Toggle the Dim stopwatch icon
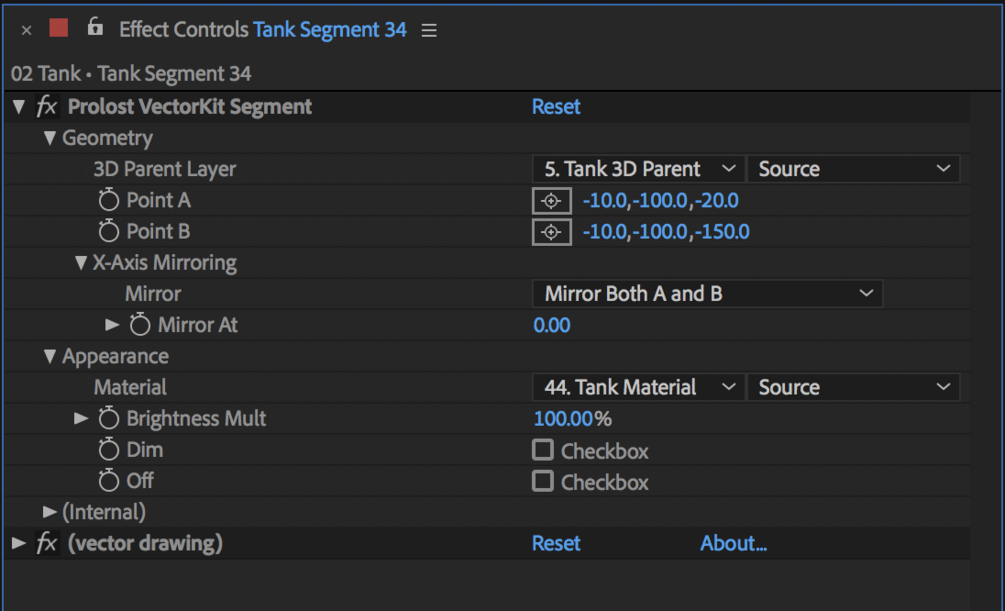The height and width of the screenshot is (611, 1005). 109,450
